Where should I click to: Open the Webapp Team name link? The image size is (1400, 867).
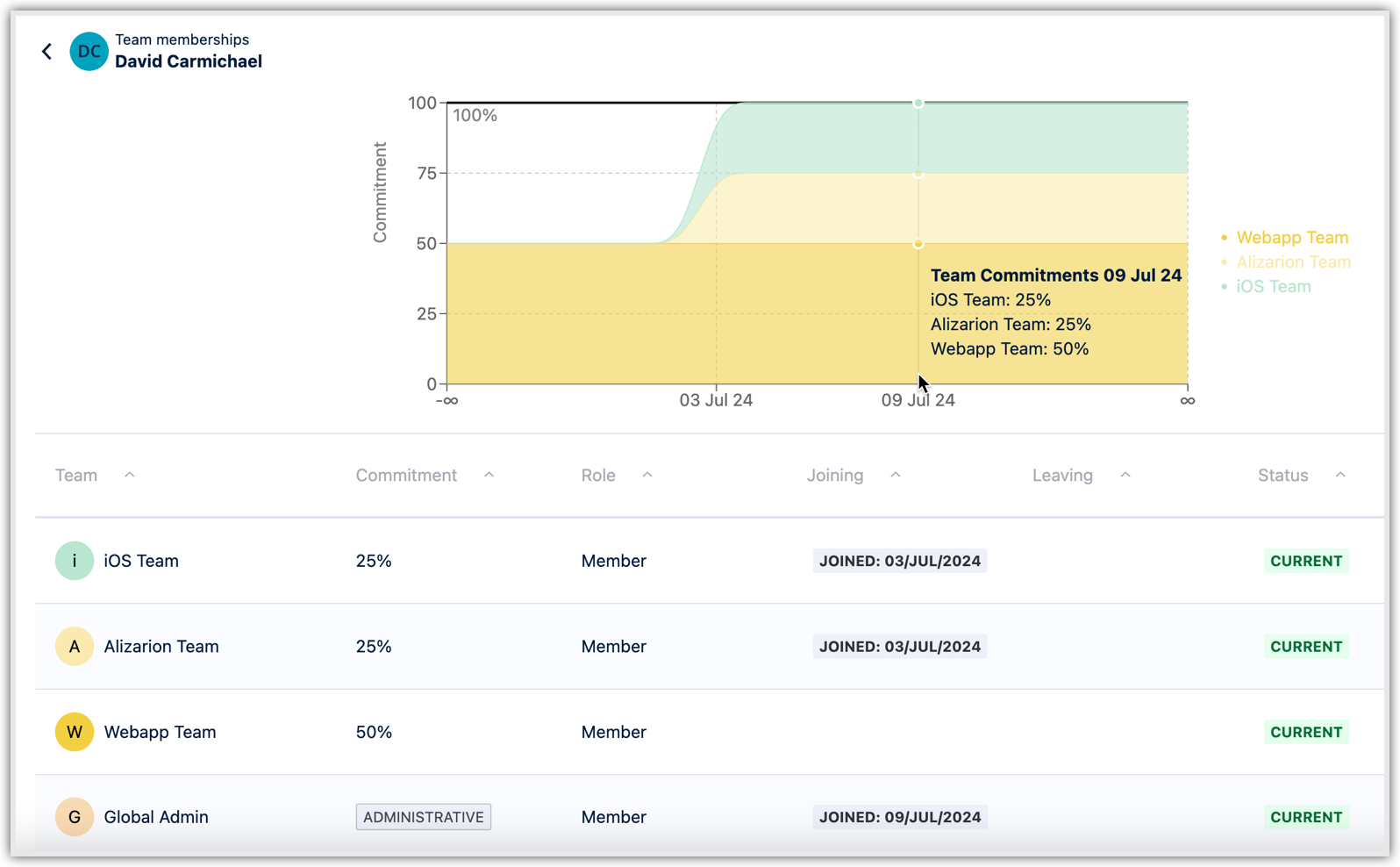pos(160,732)
